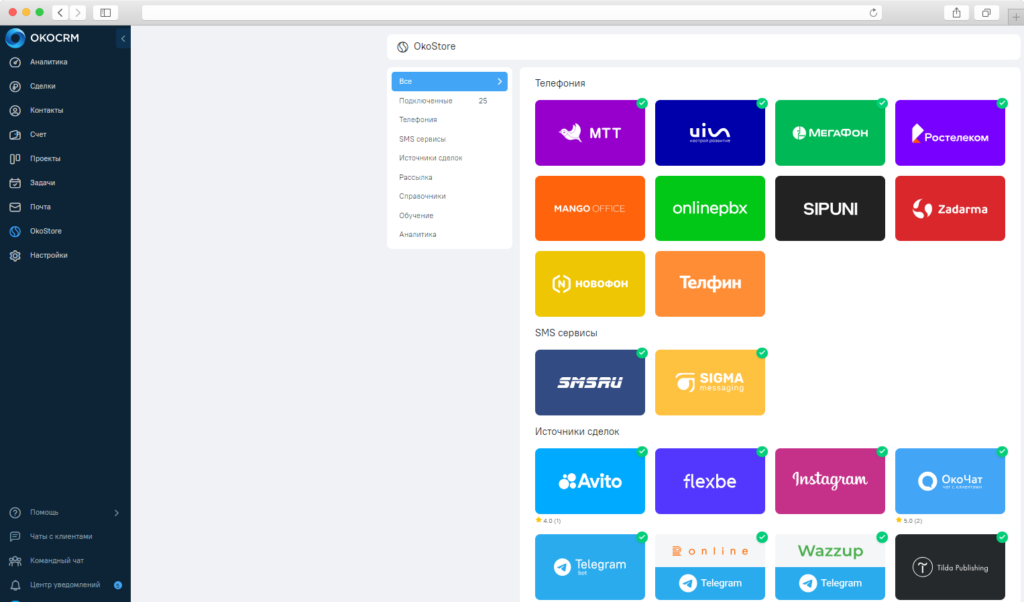The width and height of the screenshot is (1024, 602).
Task: Open Почта mail icon in sidebar
Action: [x=15, y=207]
